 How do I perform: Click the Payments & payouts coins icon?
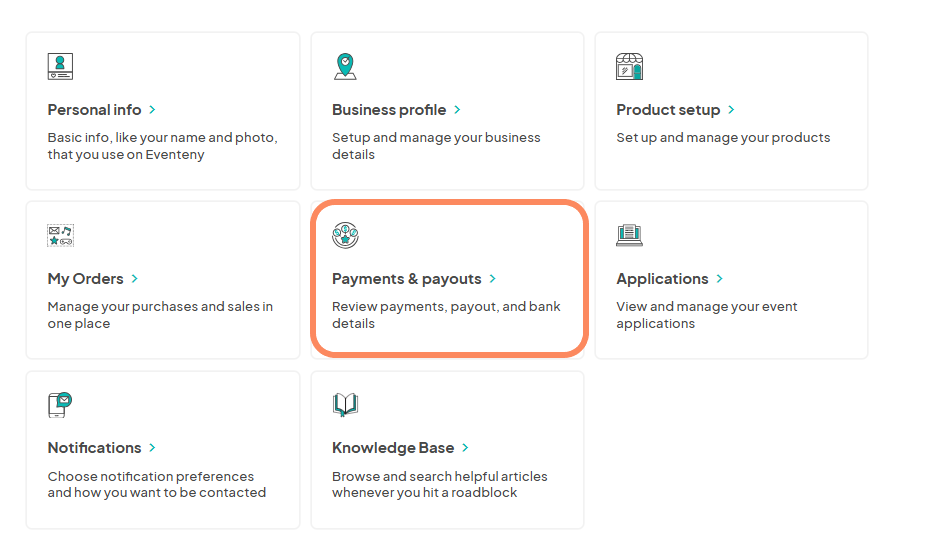[x=345, y=235]
